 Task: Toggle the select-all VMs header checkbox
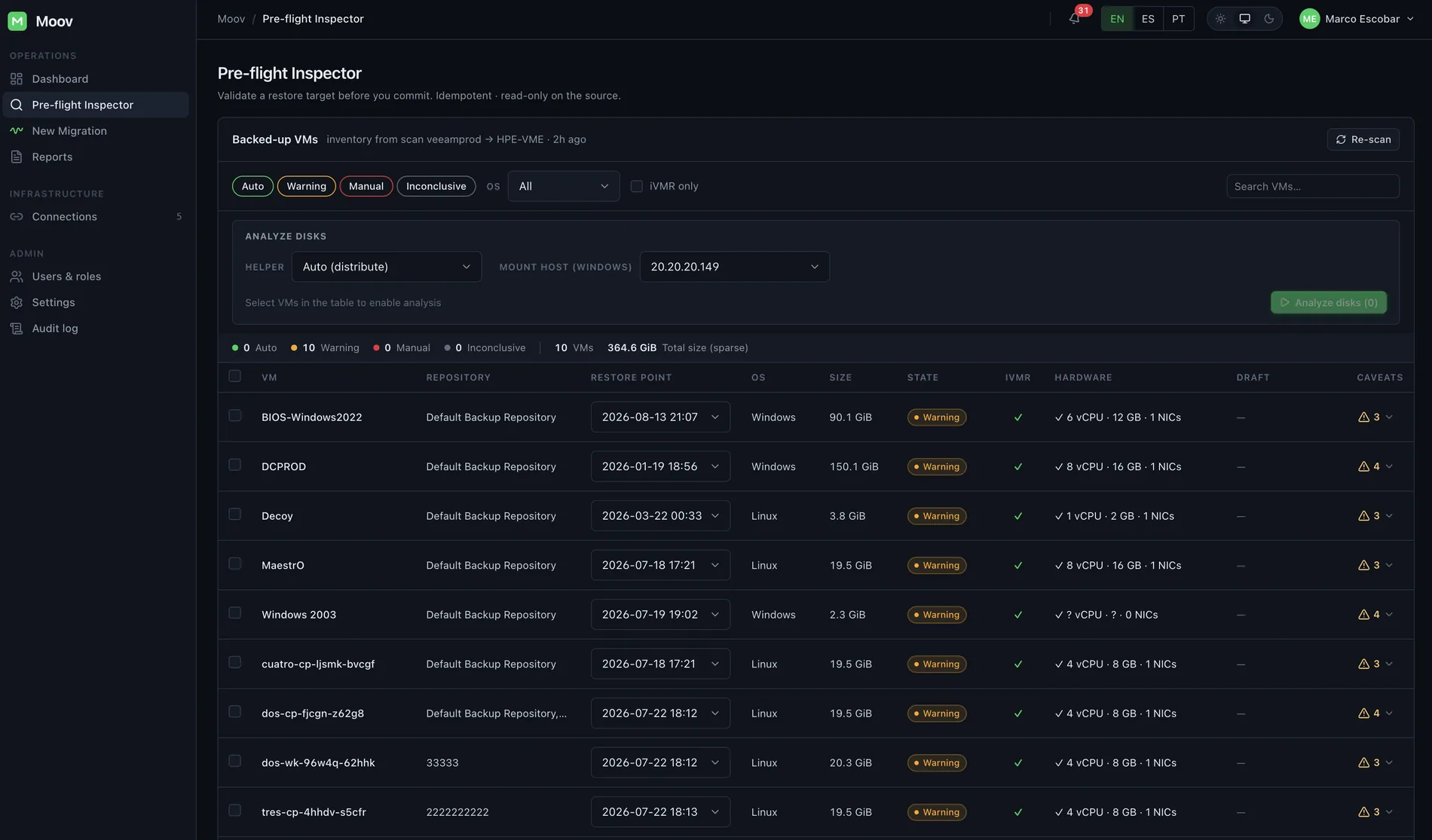[x=235, y=376]
